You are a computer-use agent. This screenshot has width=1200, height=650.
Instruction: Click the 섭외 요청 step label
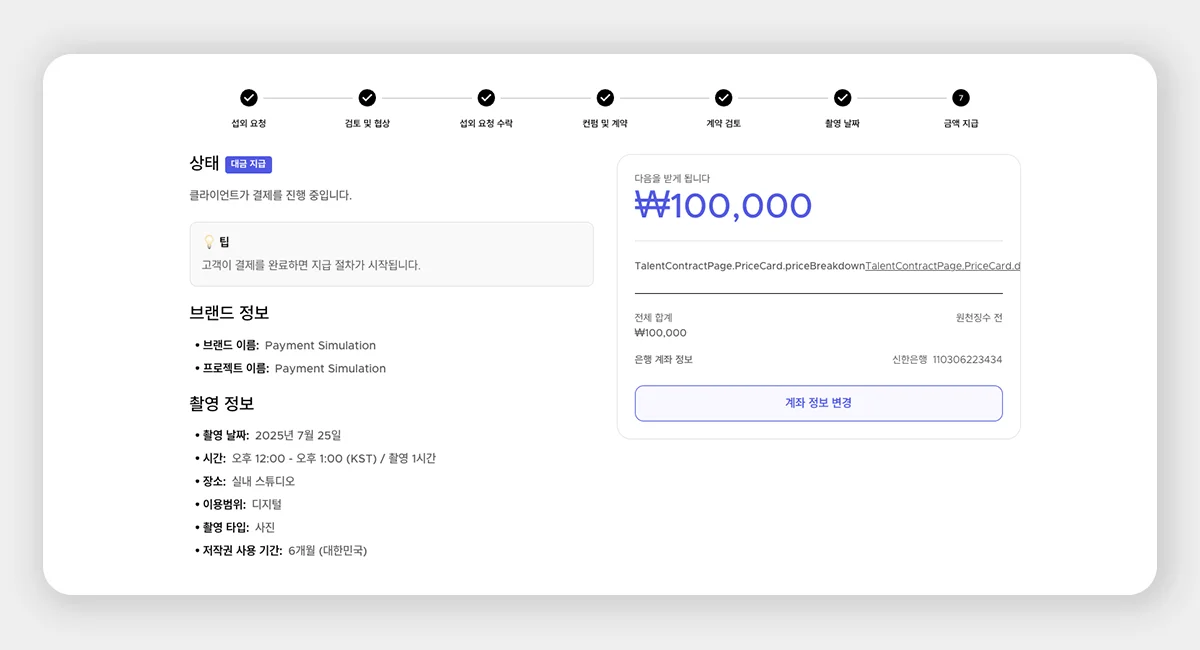[x=249, y=124]
